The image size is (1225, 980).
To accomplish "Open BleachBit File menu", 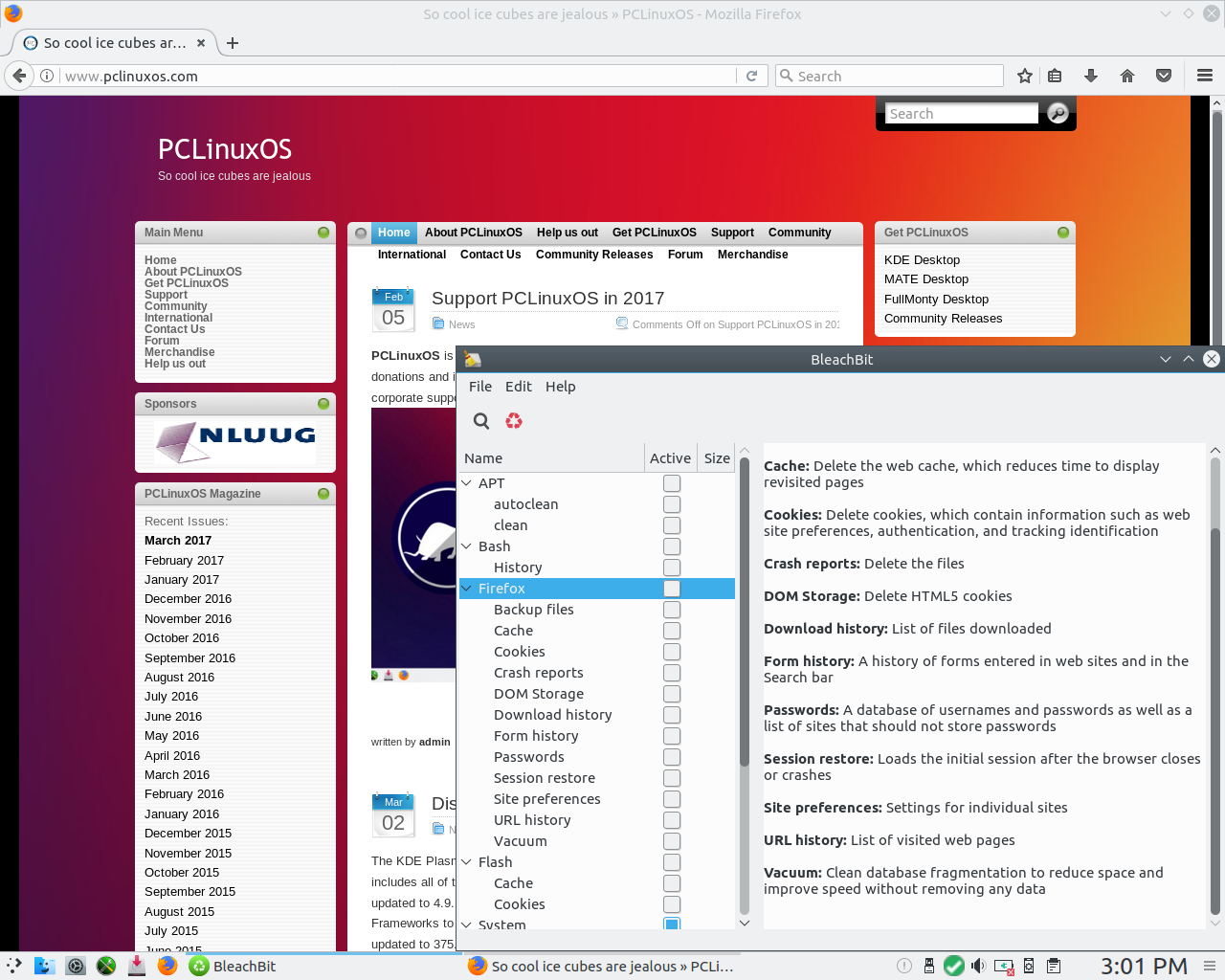I will 480,387.
